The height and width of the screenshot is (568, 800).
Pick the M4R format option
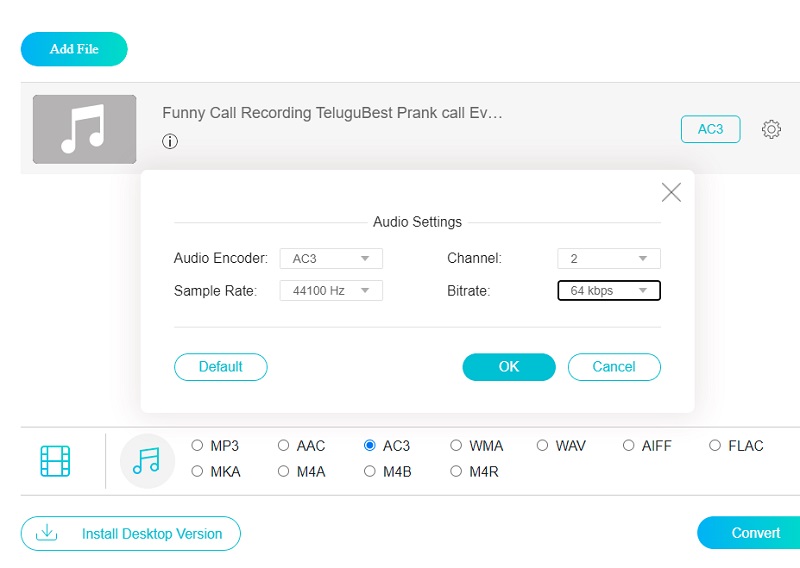(x=457, y=471)
